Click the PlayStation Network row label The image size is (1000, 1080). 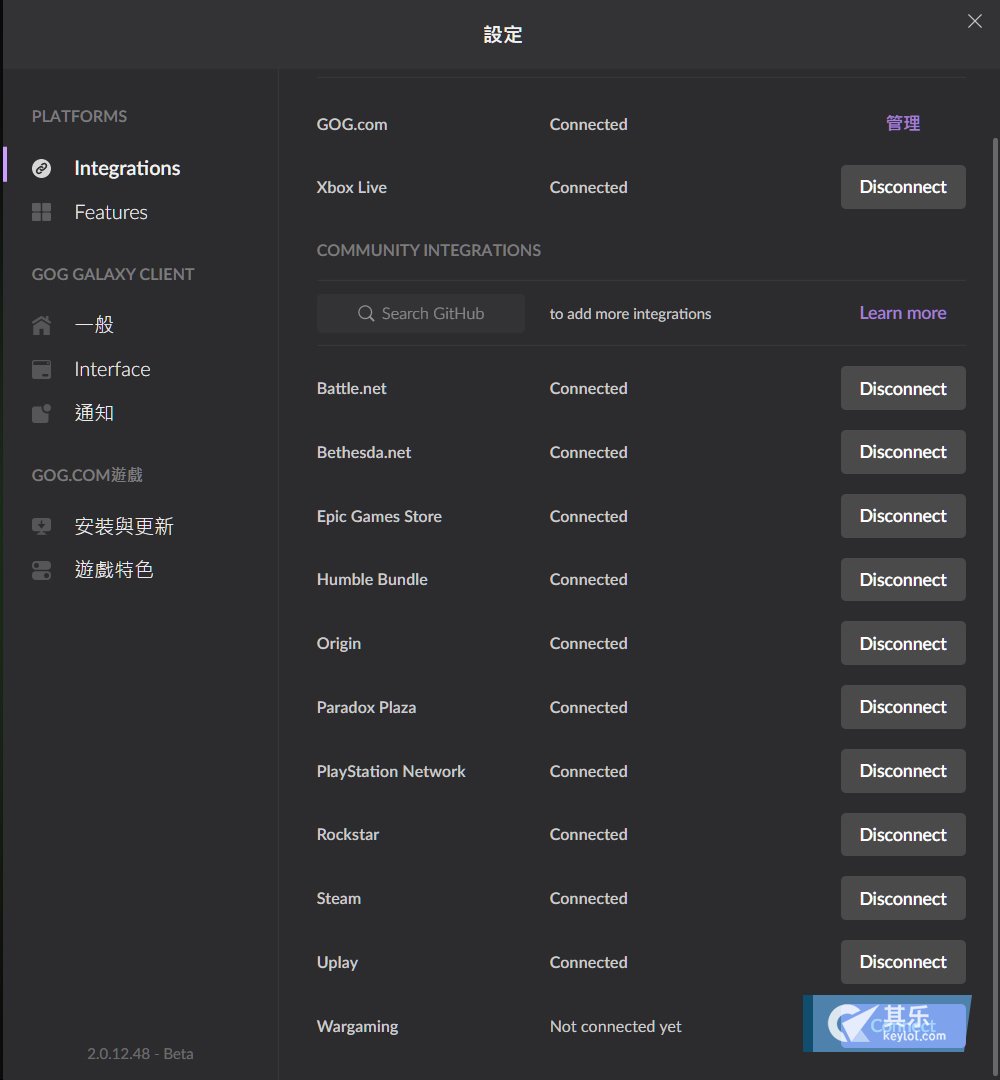pos(391,771)
